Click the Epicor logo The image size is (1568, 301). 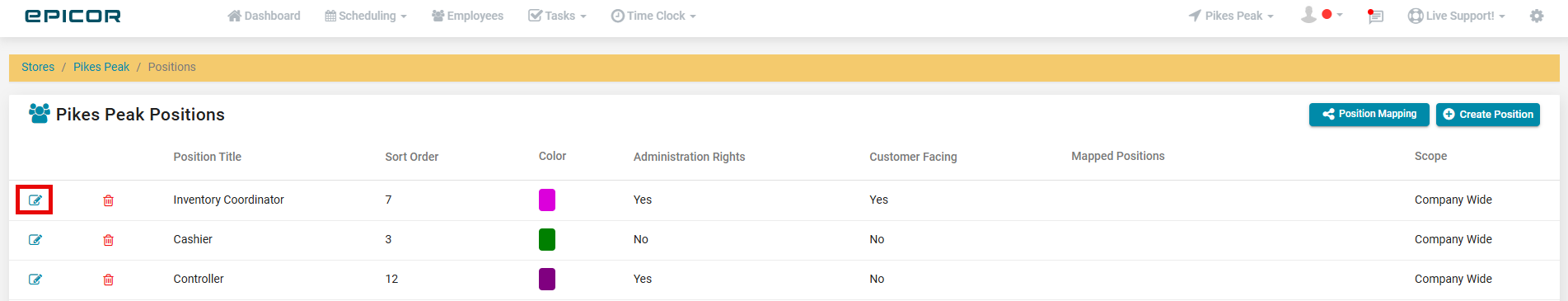pos(73,16)
